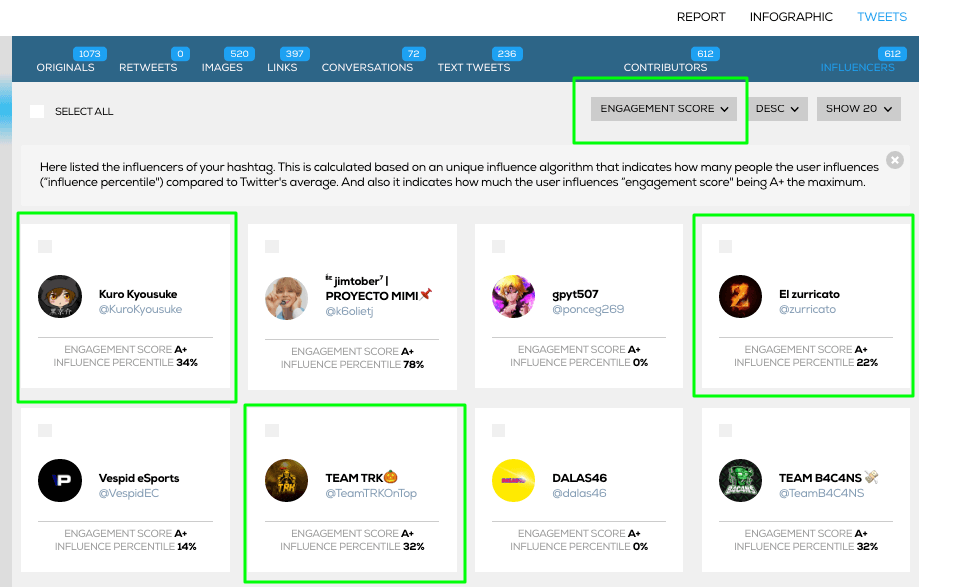
Task: Click the @TeamTRKOnTop handle link
Action: [x=371, y=493]
